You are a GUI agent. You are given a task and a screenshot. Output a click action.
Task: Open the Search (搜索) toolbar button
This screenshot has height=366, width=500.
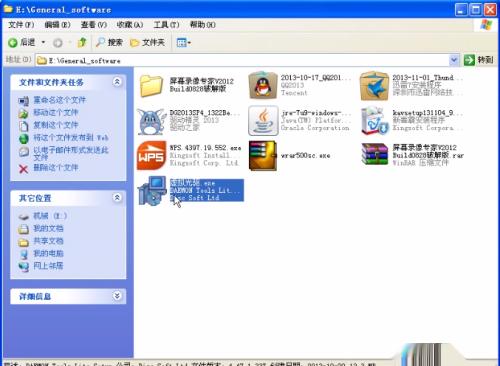pyautogui.click(x=109, y=42)
